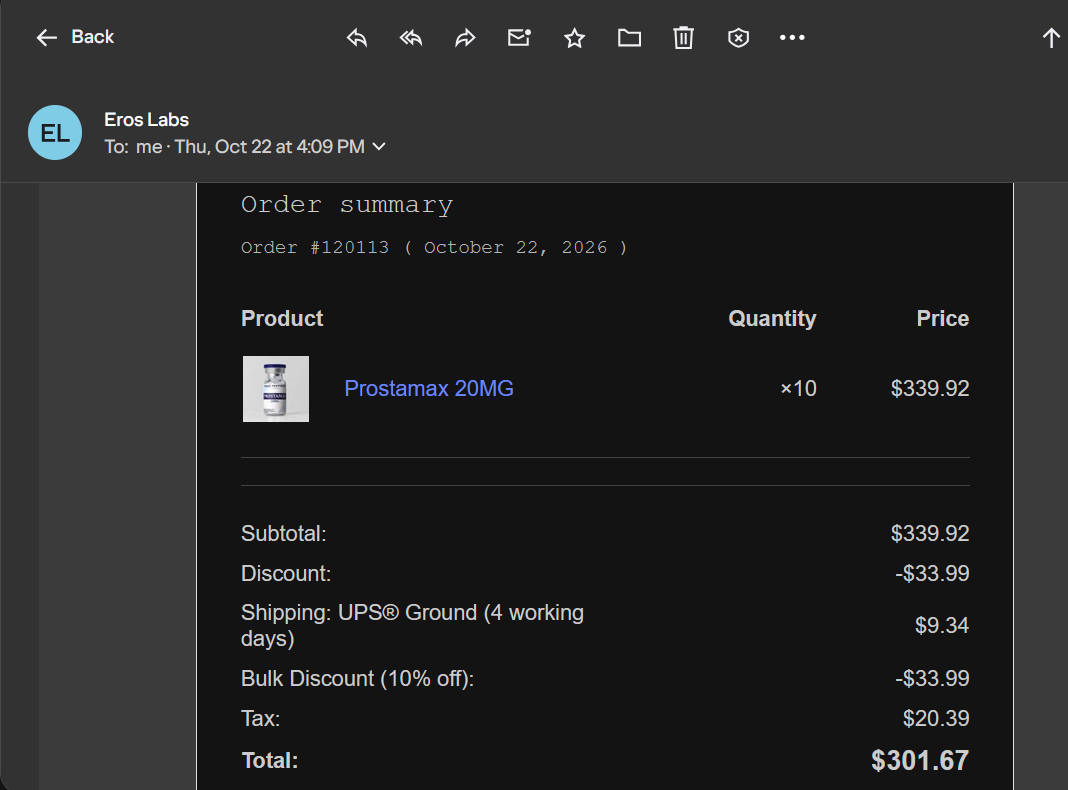Open the Prostamax 20MG product link
1068x790 pixels.
429,388
